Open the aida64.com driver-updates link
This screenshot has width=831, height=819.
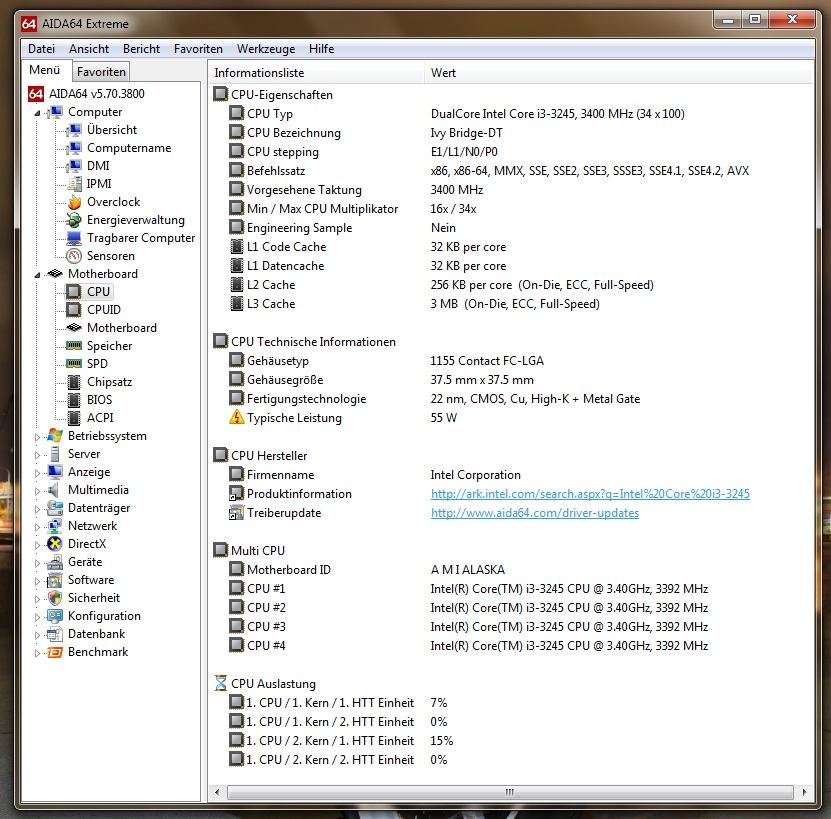[535, 513]
